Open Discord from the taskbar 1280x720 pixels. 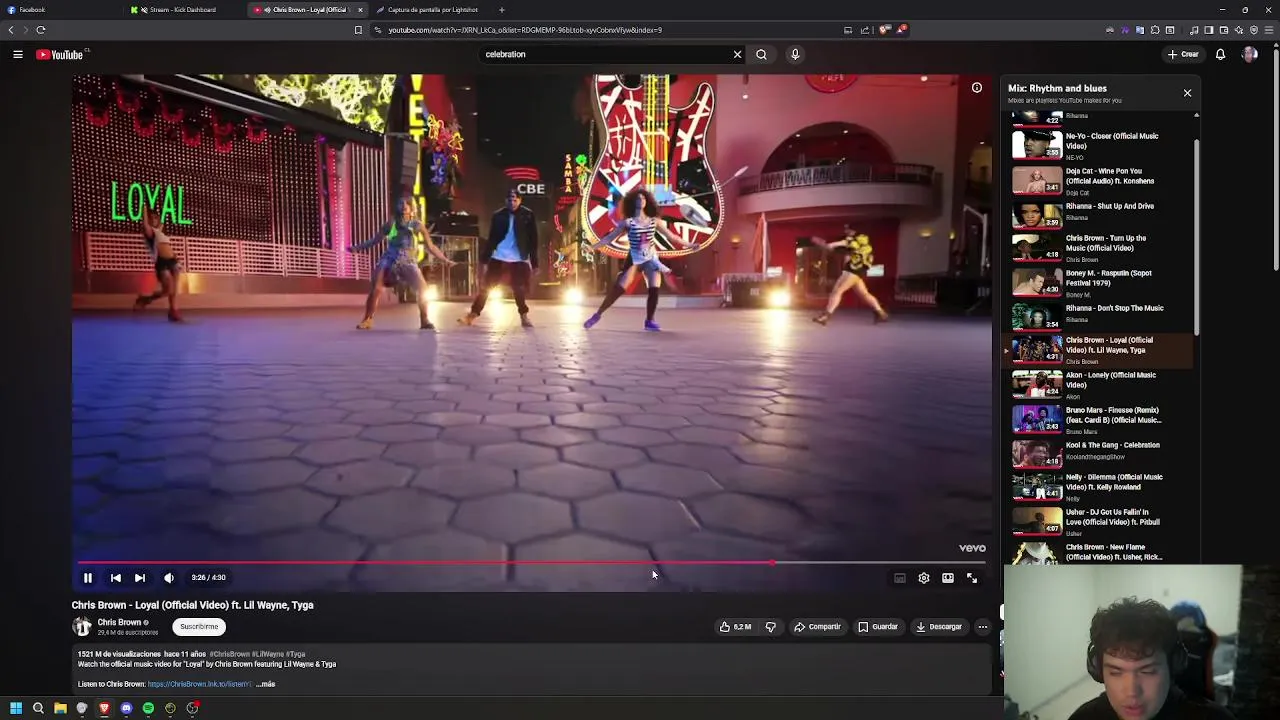(126, 708)
